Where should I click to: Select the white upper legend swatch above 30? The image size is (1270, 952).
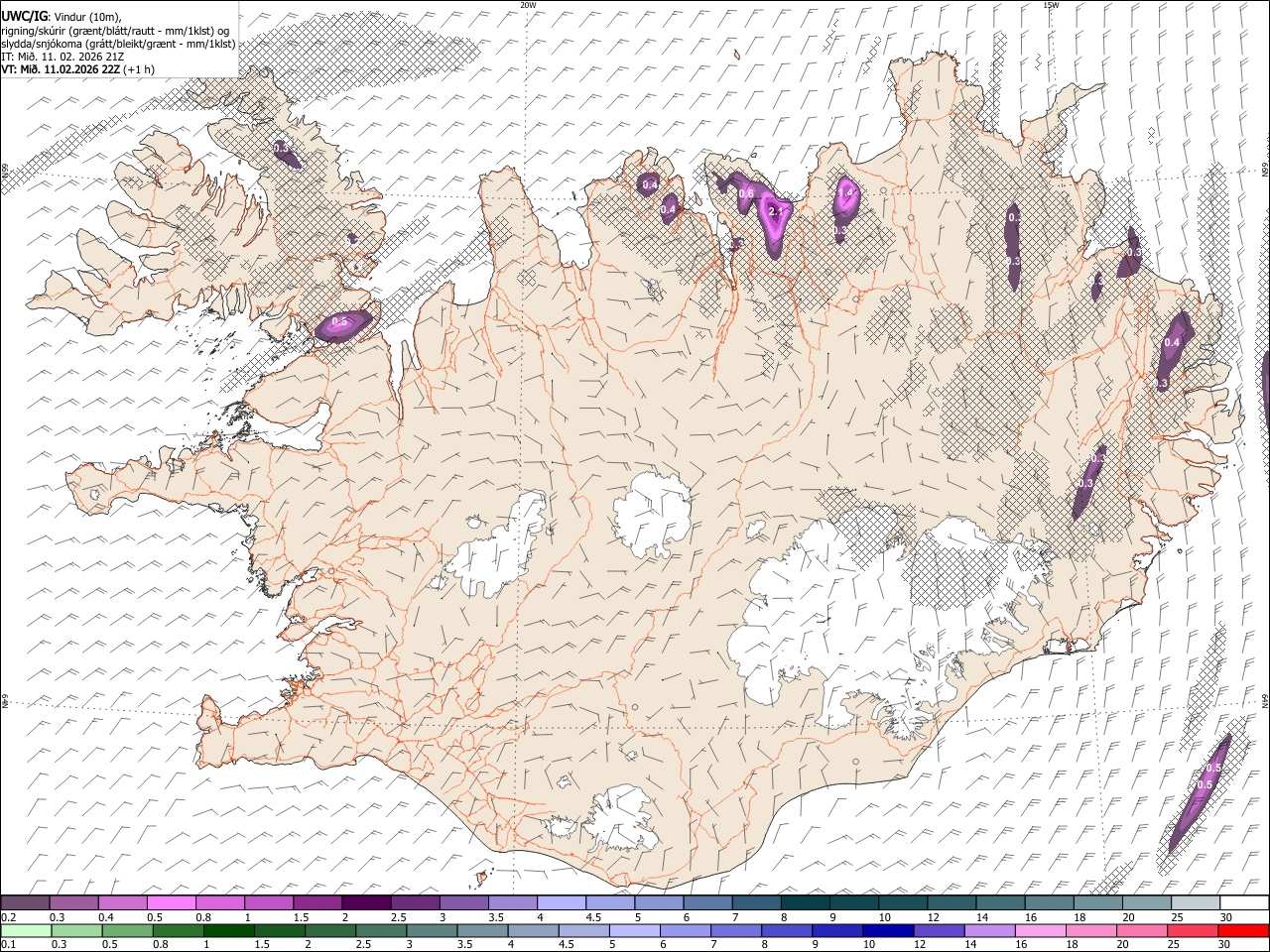1244,902
